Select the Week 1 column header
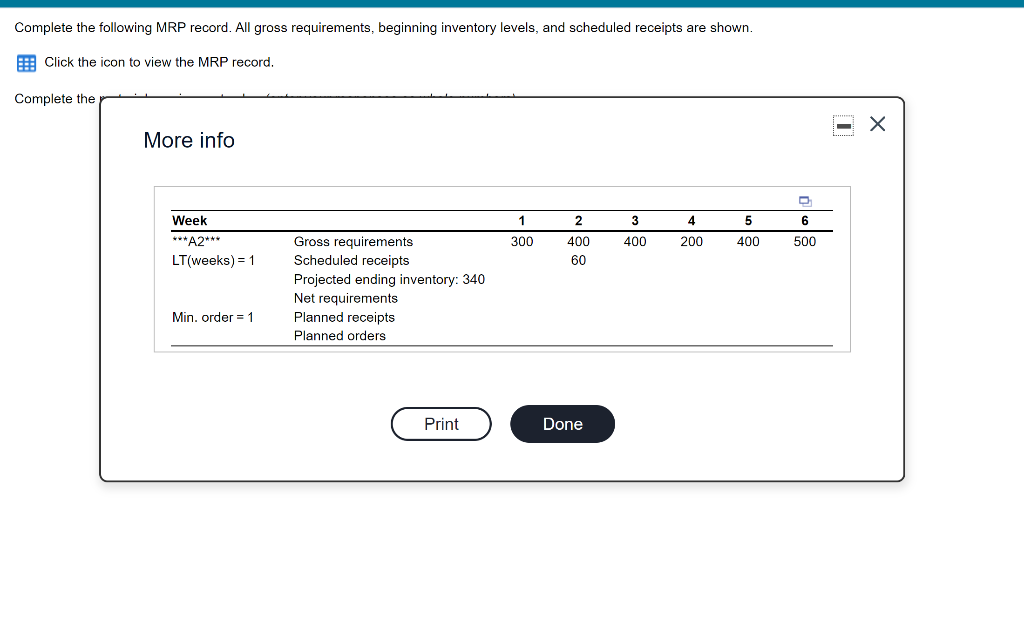This screenshot has width=1024, height=636. click(x=521, y=221)
